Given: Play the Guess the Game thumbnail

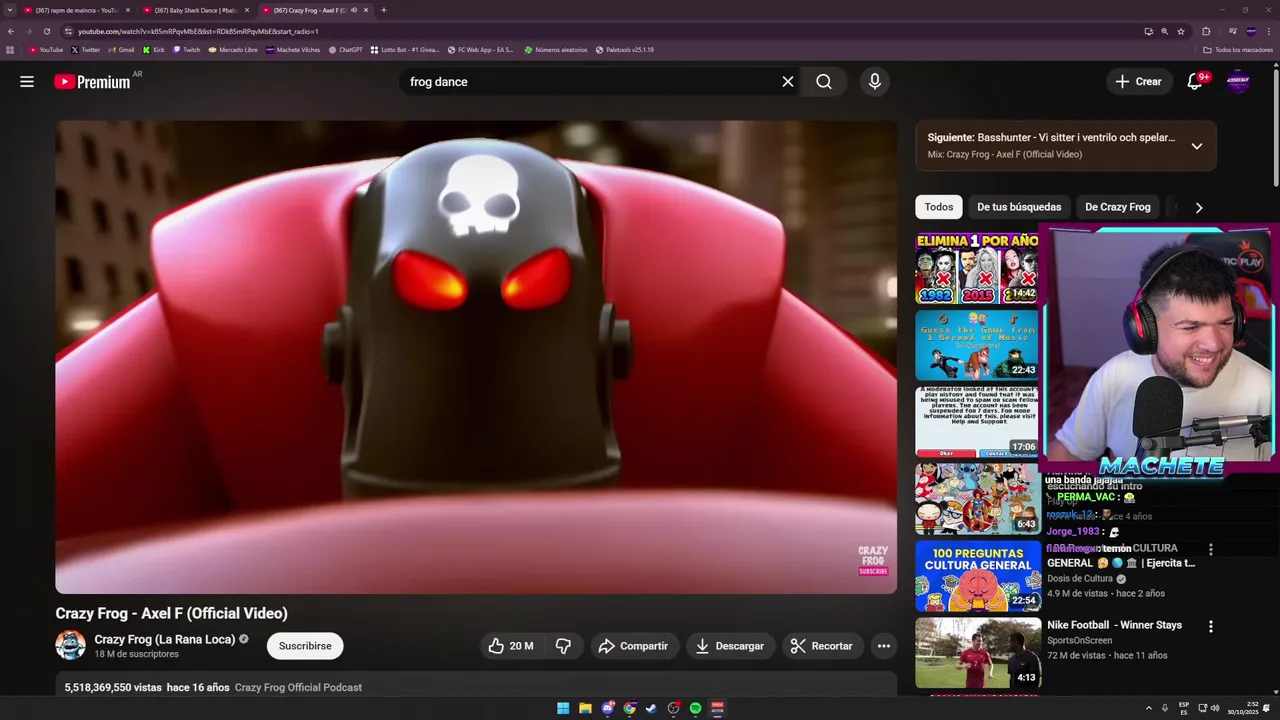Looking at the screenshot, I should pos(977,345).
